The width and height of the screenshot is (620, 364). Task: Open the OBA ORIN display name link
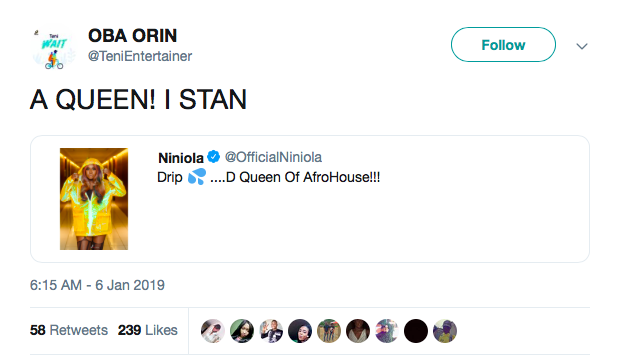pos(132,36)
